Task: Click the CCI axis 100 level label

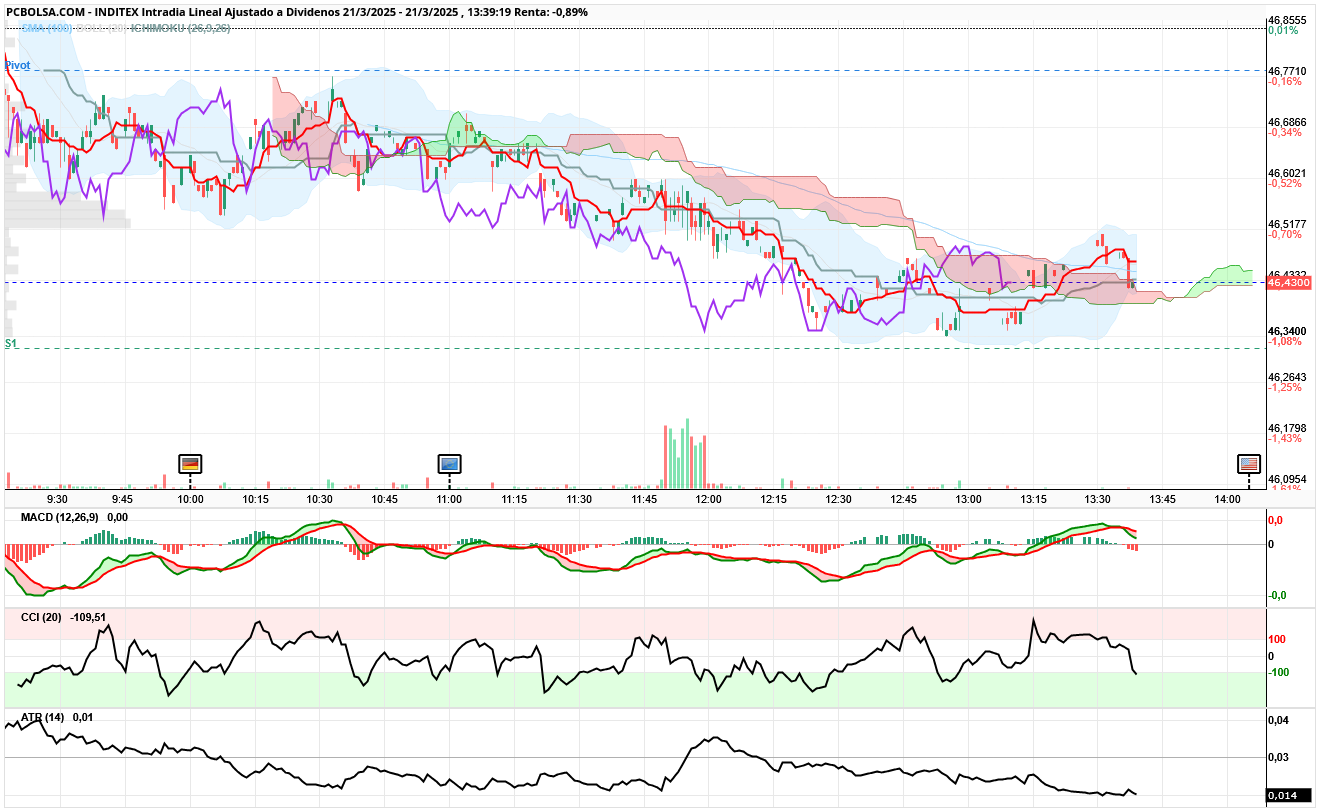Action: click(1277, 639)
